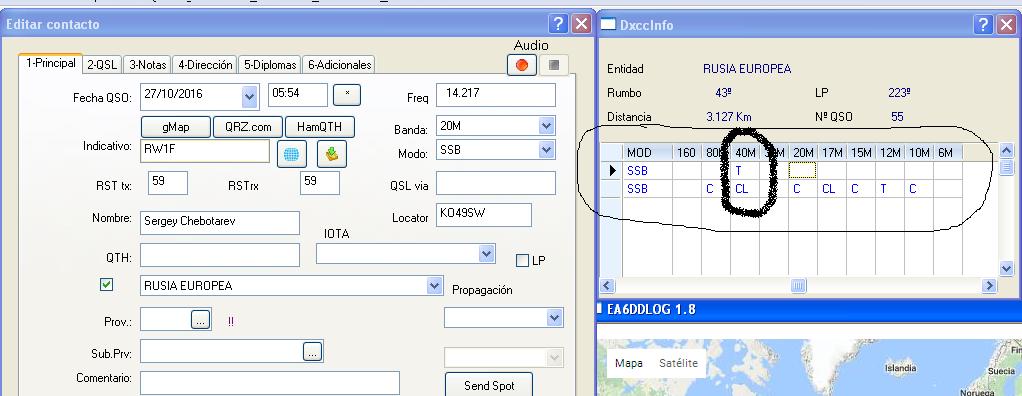The height and width of the screenshot is (396, 1022).
Task: Click the 15M column header in DxccInfo
Action: point(861,152)
